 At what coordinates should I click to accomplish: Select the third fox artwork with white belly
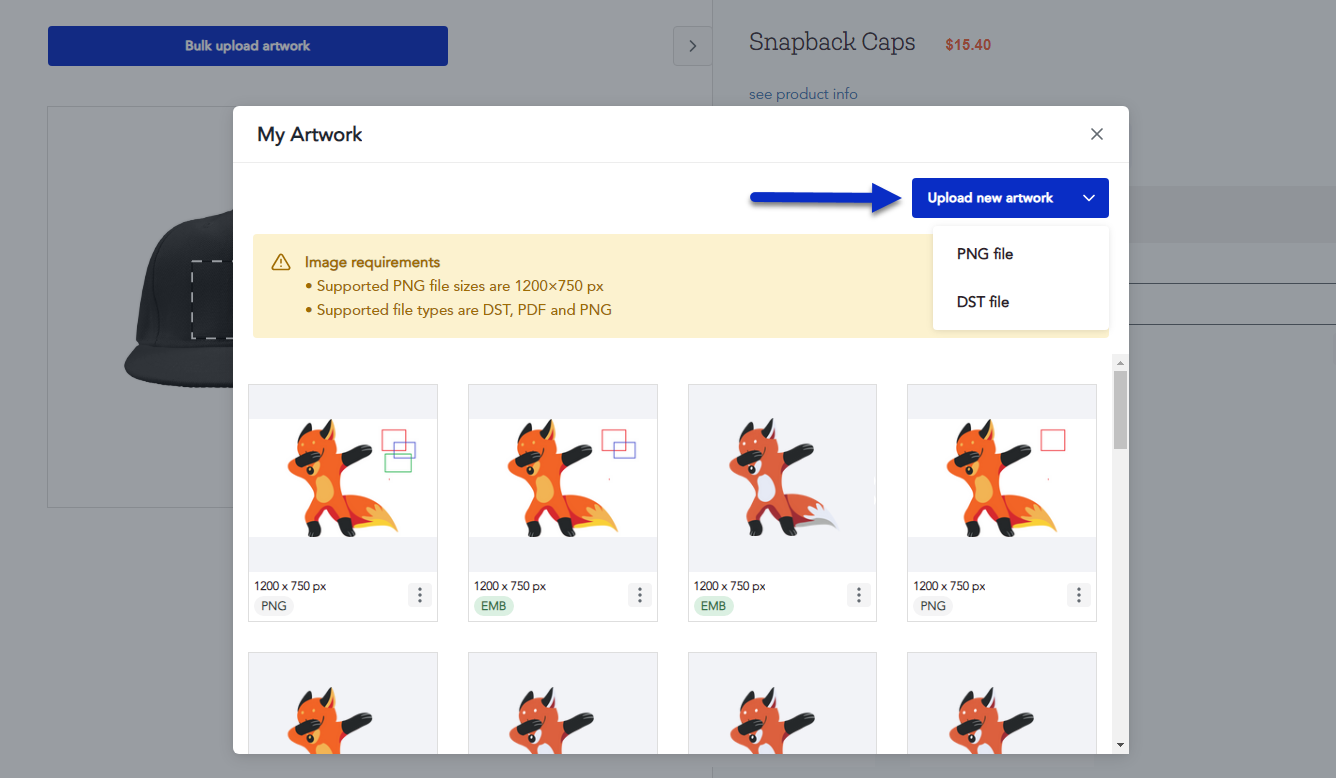(x=782, y=478)
